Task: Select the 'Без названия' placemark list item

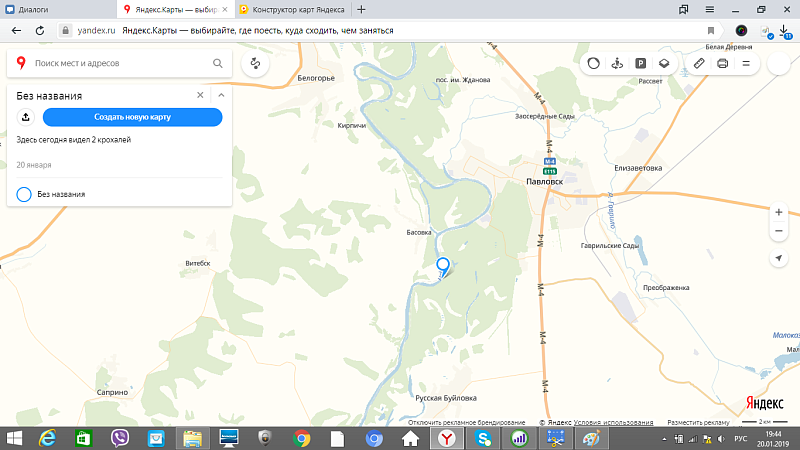Action: tap(119, 194)
